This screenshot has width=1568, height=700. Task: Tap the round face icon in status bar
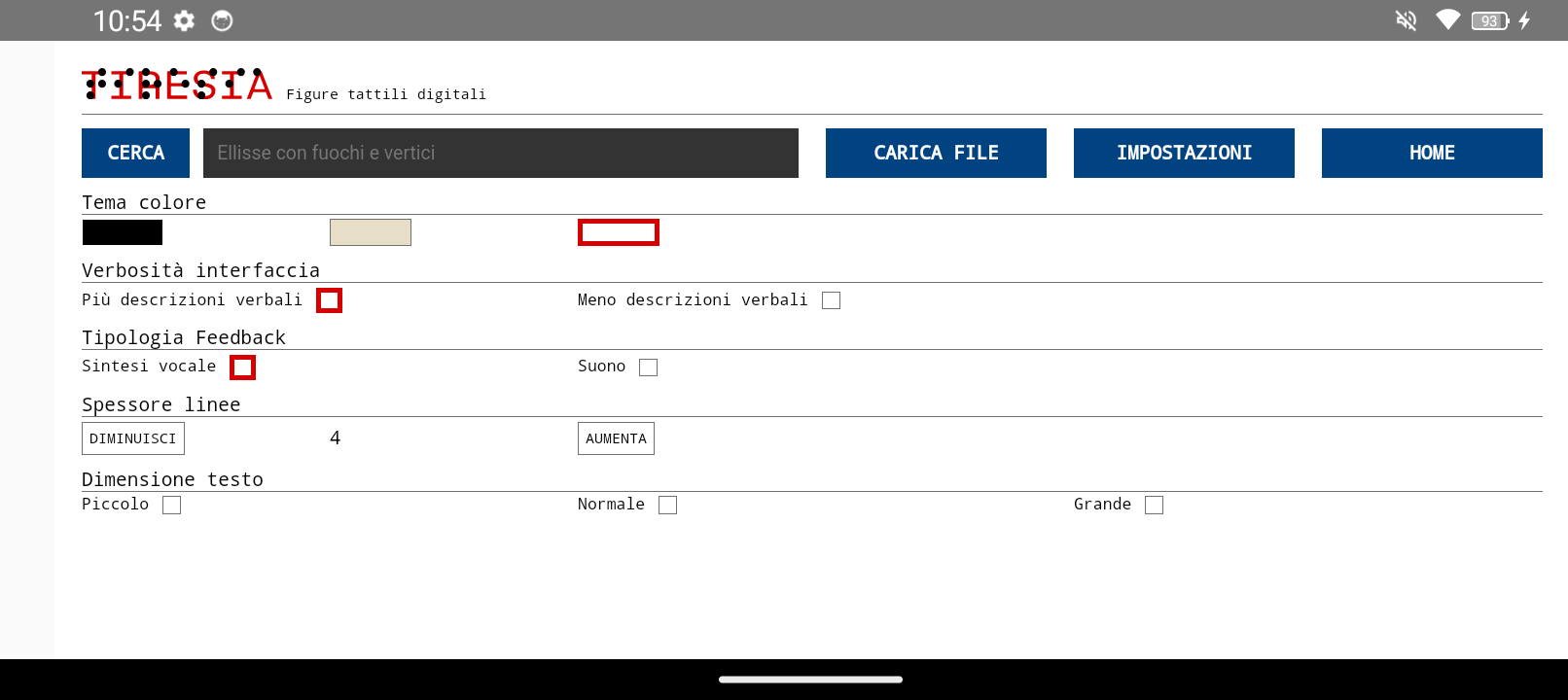click(x=222, y=20)
